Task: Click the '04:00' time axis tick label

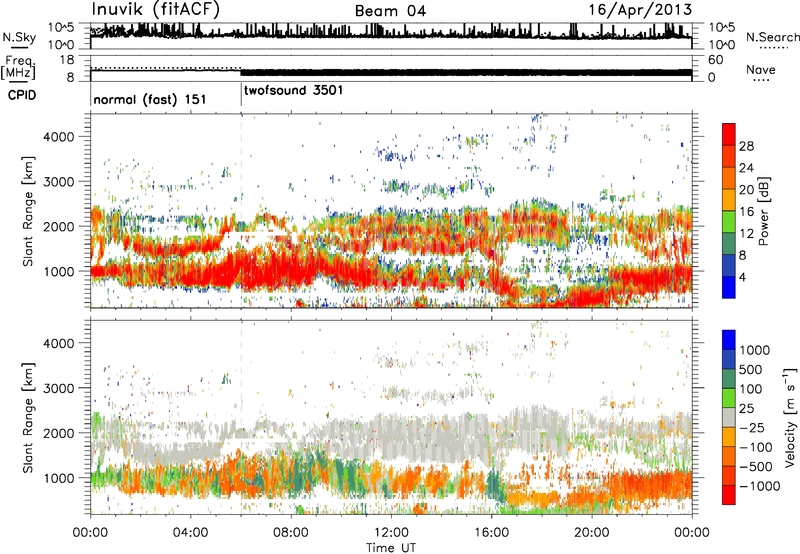Action: click(190, 533)
